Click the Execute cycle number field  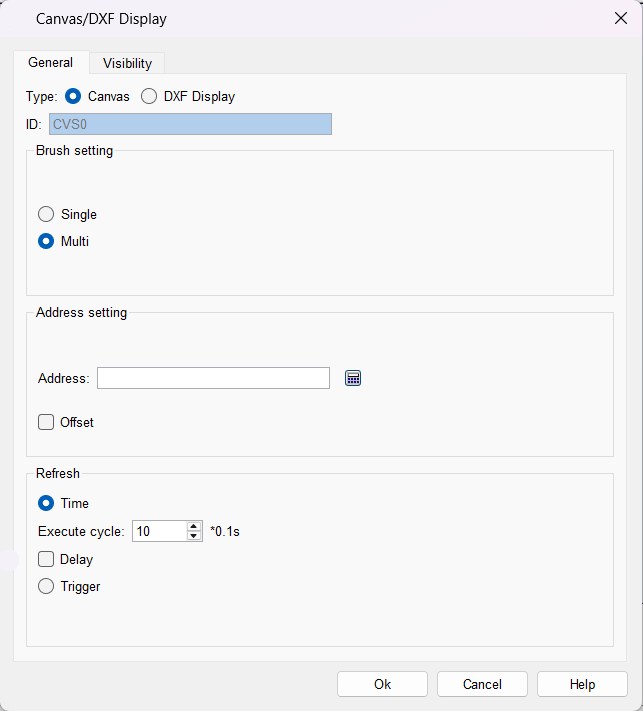[x=158, y=531]
